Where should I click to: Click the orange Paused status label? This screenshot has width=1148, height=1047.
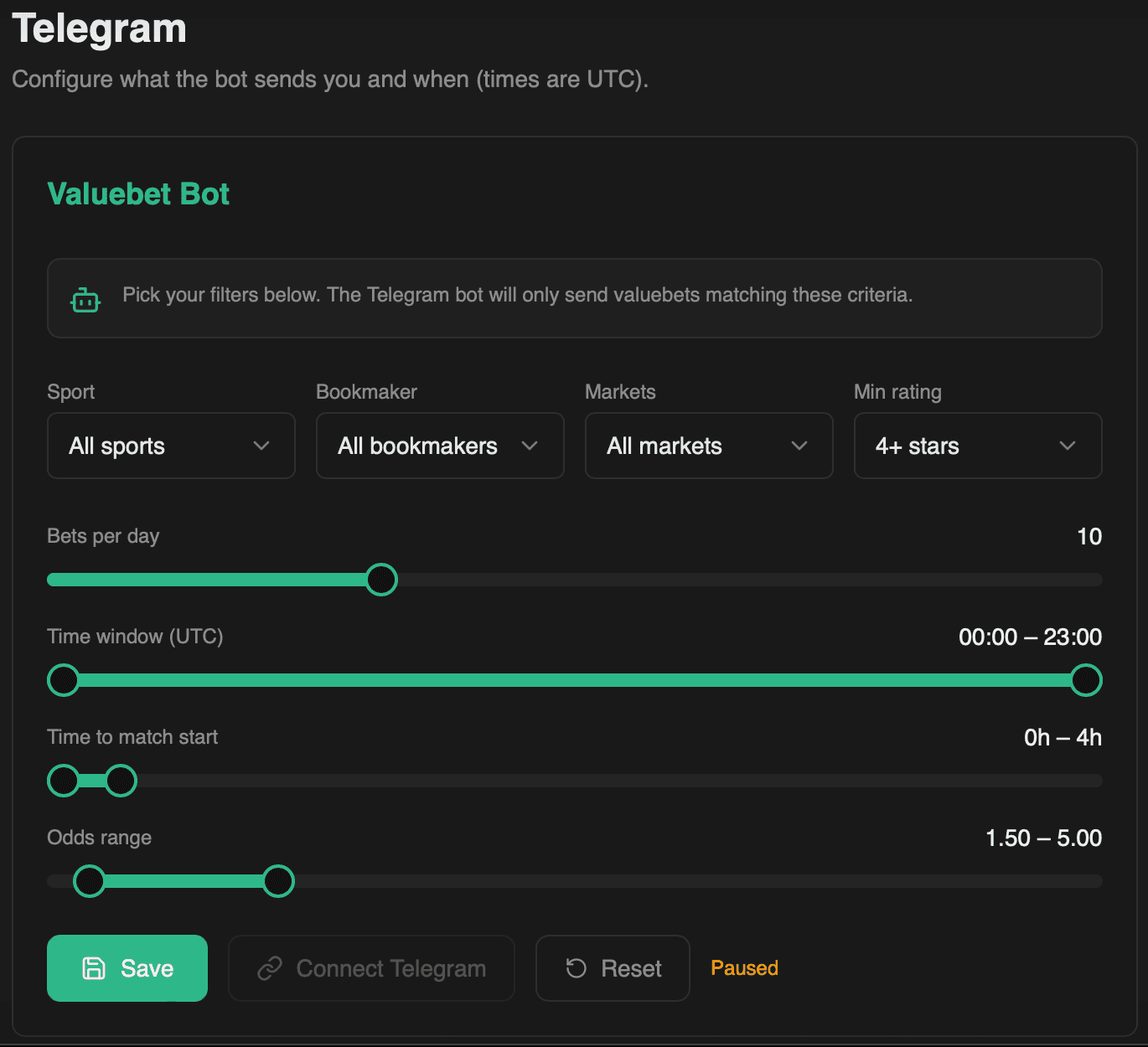click(743, 967)
